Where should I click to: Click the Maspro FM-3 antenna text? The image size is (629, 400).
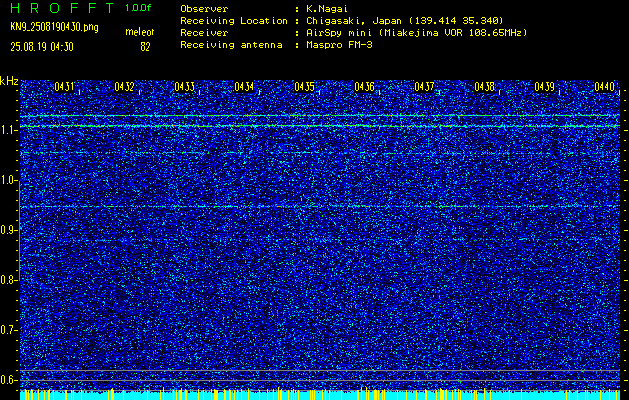click(x=339, y=45)
